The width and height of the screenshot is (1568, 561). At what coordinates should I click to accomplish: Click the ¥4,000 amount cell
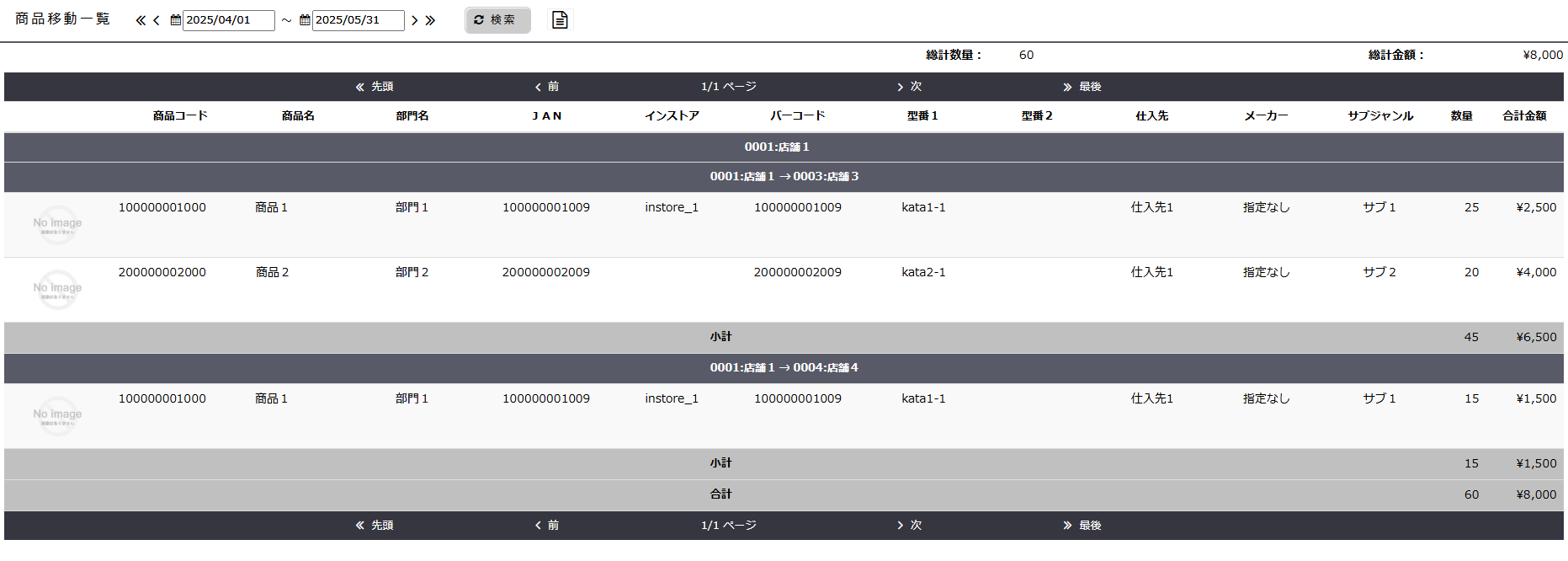pyautogui.click(x=1536, y=272)
